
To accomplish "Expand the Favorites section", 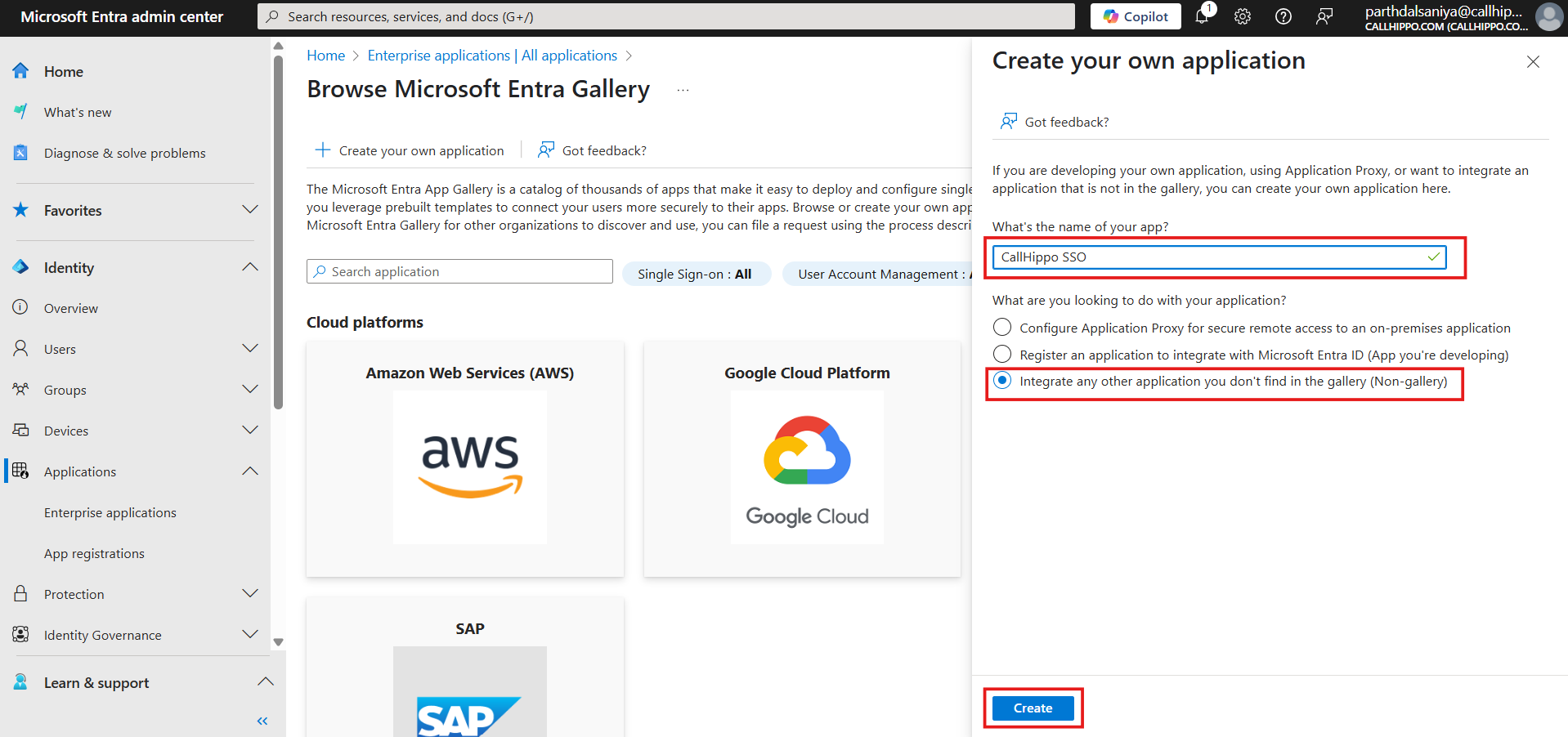I will [250, 210].
